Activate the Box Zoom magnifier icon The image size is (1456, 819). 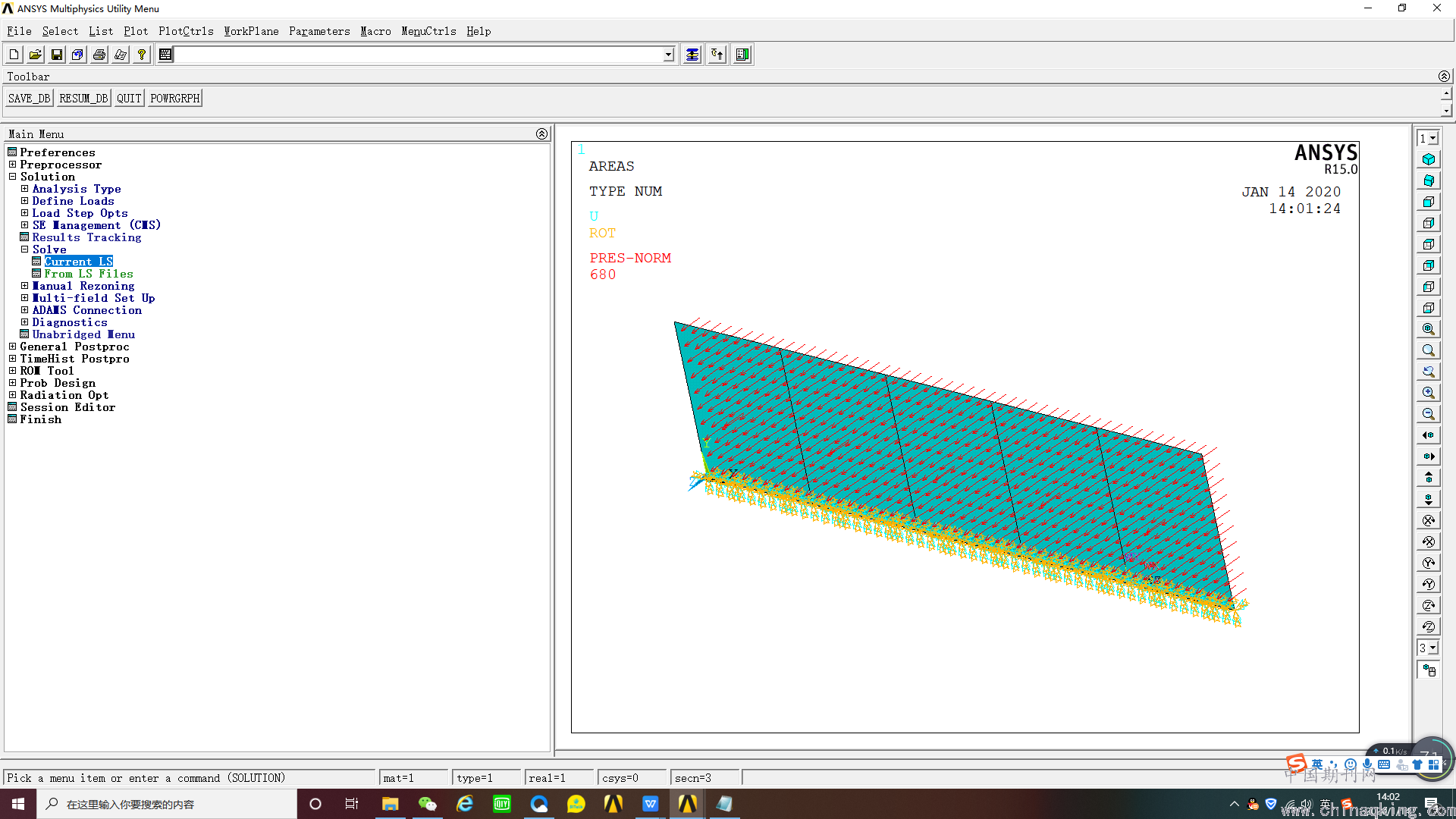(1429, 350)
